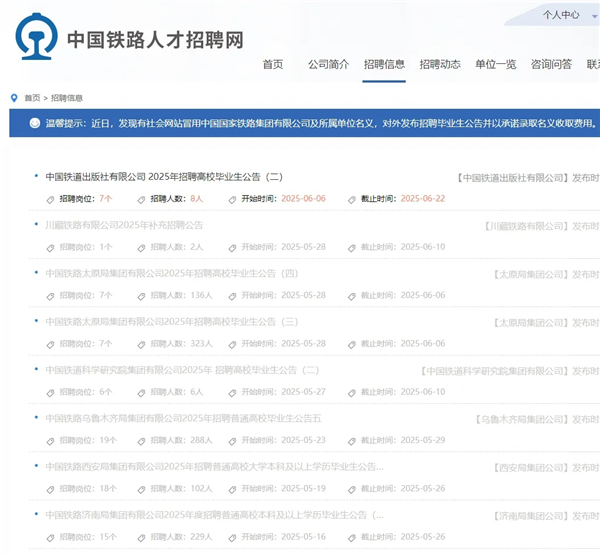Screen dimensions: 600x557
Task: Click tag icon beside 招聘人数: 288人
Action: pyautogui.click(x=142, y=441)
